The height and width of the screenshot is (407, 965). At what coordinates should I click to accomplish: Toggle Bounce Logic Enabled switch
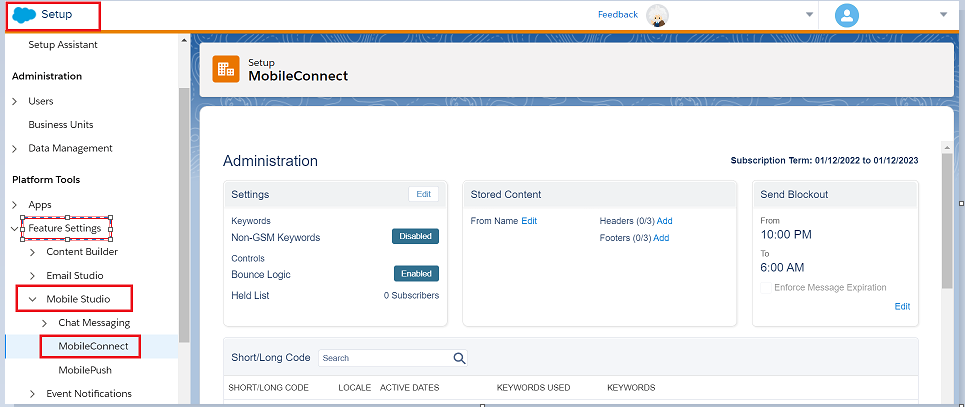pyautogui.click(x=416, y=273)
